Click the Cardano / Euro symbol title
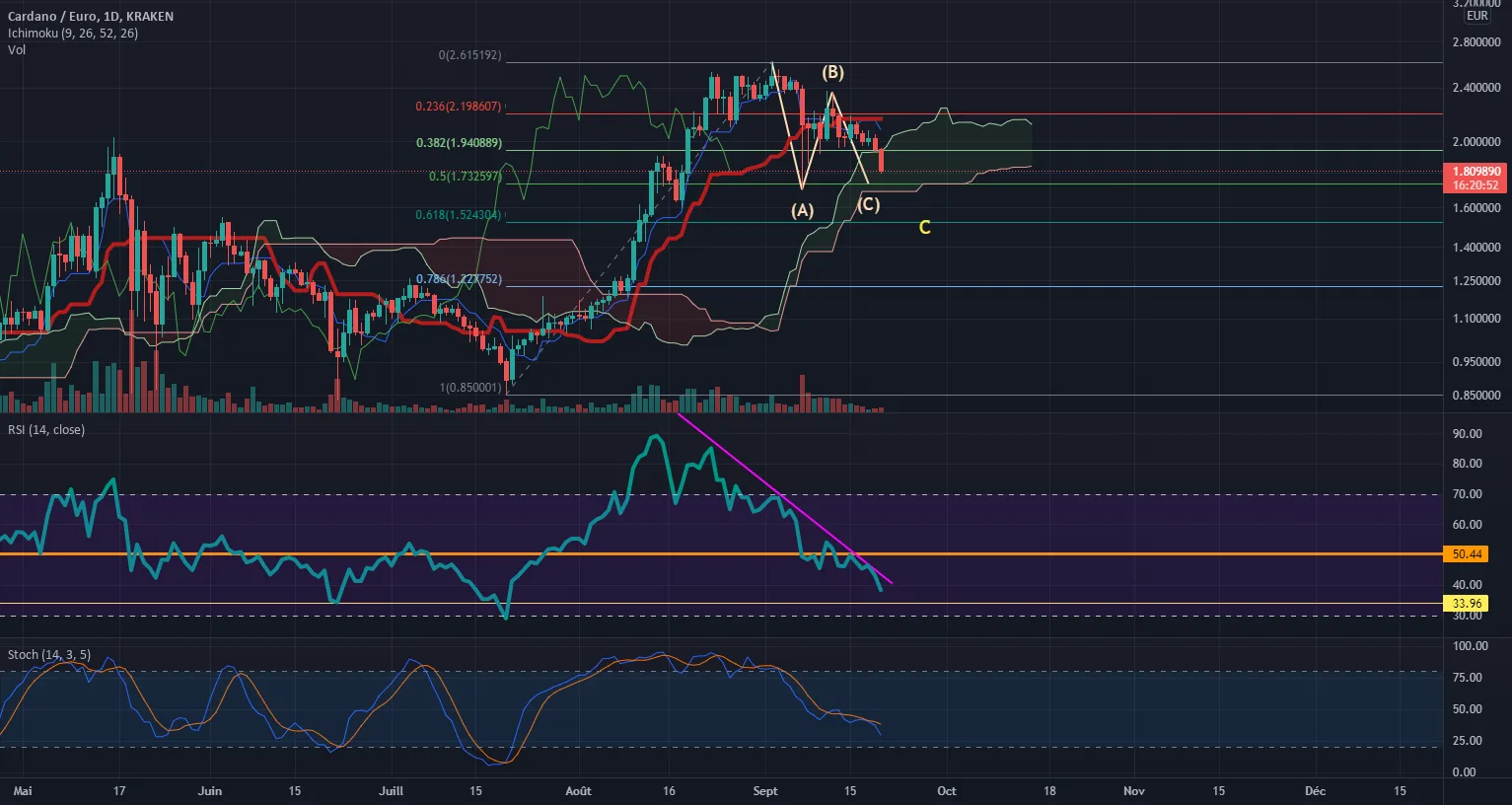The image size is (1512, 805). [91, 17]
